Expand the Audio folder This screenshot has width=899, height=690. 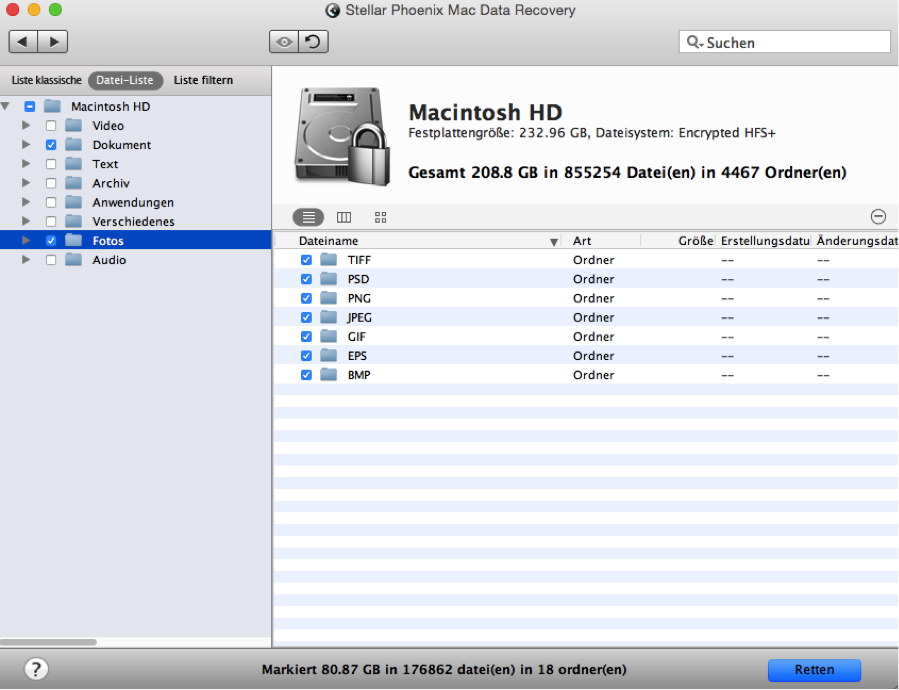click(26, 260)
